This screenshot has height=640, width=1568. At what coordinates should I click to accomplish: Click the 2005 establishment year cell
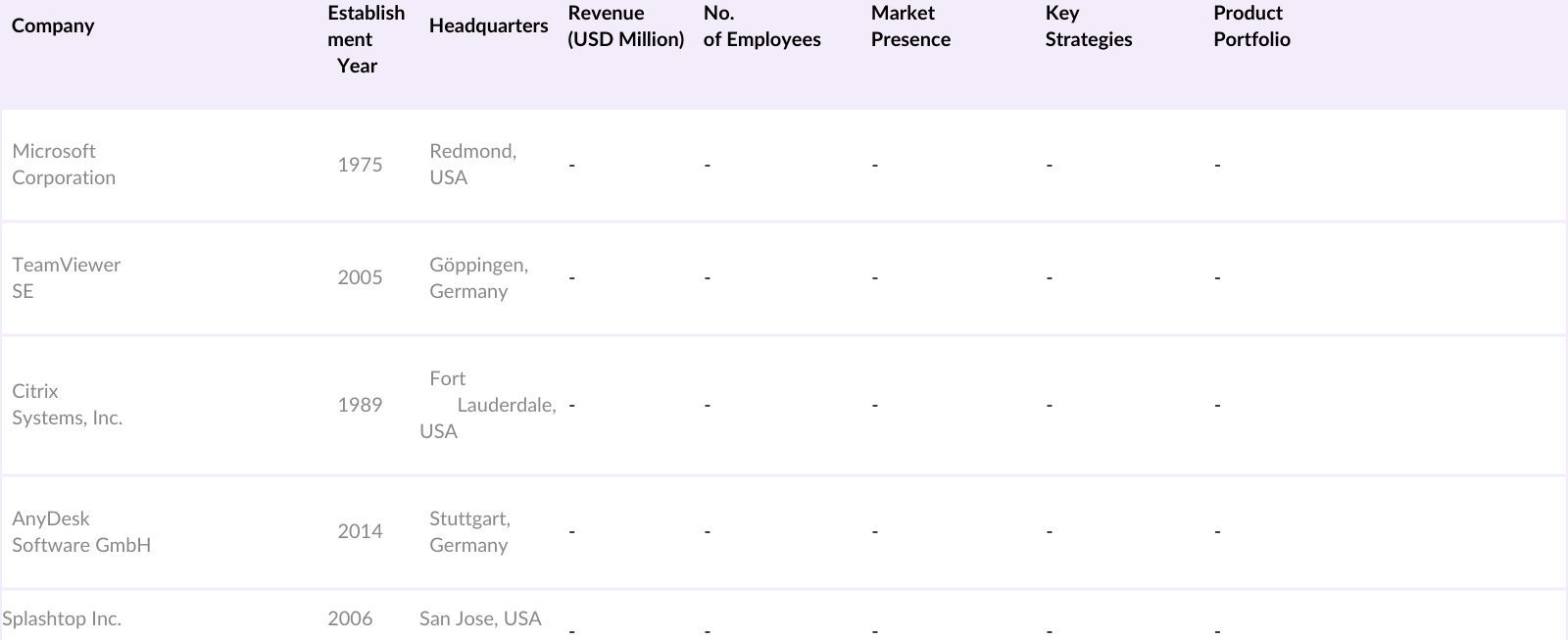click(360, 277)
